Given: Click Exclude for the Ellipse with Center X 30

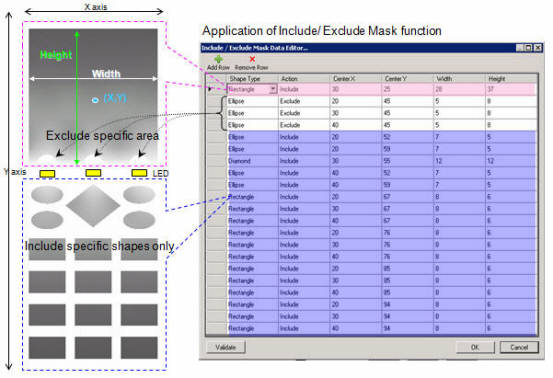Looking at the screenshot, I should click(304, 113).
